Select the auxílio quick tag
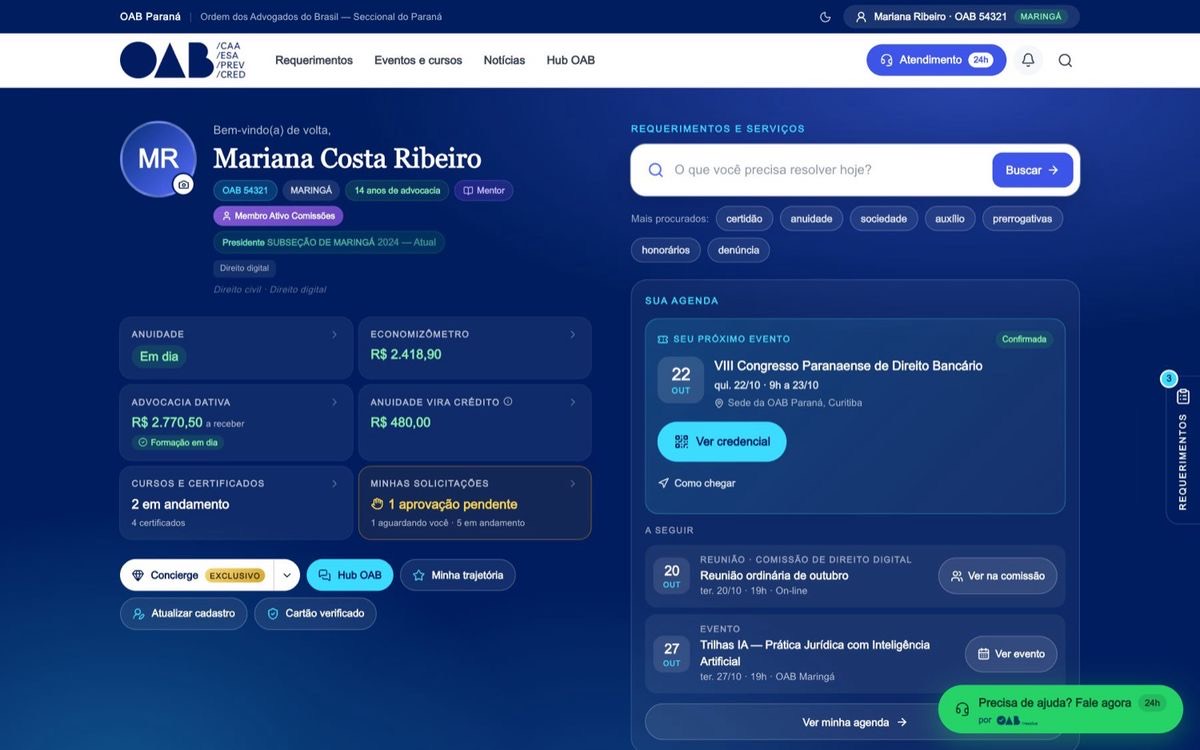Viewport: 1200px width, 750px height. (950, 218)
